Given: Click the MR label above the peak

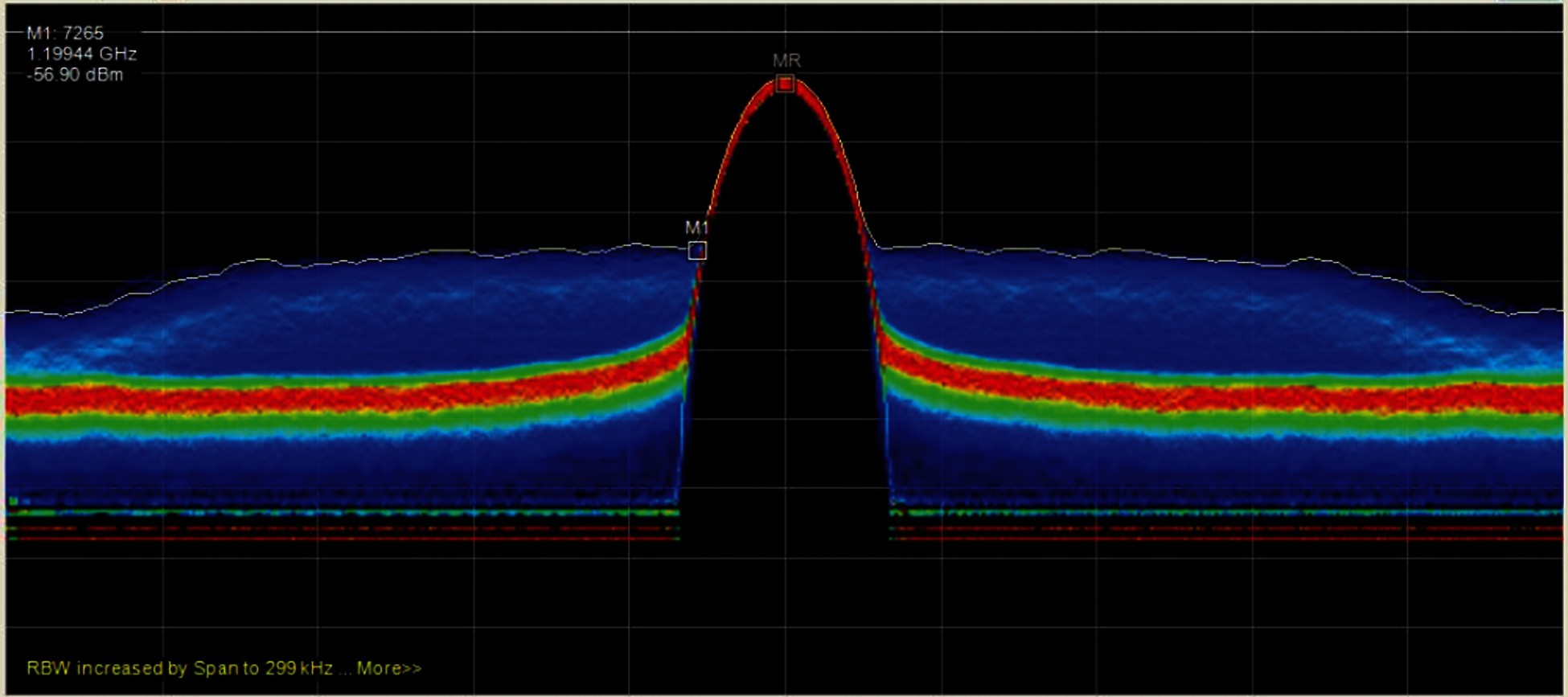Looking at the screenshot, I should coord(786,60).
